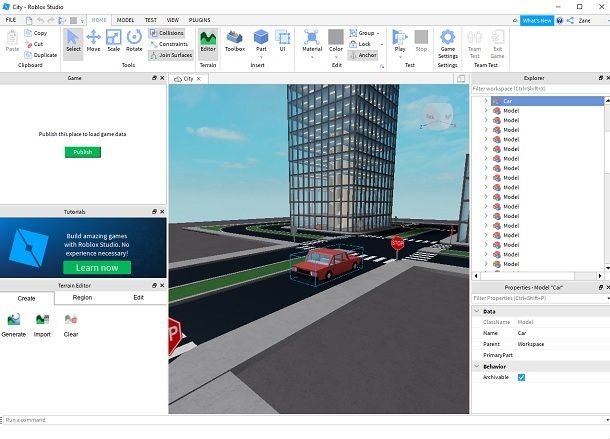The image size is (610, 439).
Task: Switch to the MODEL ribbon tab
Action: 125,19
